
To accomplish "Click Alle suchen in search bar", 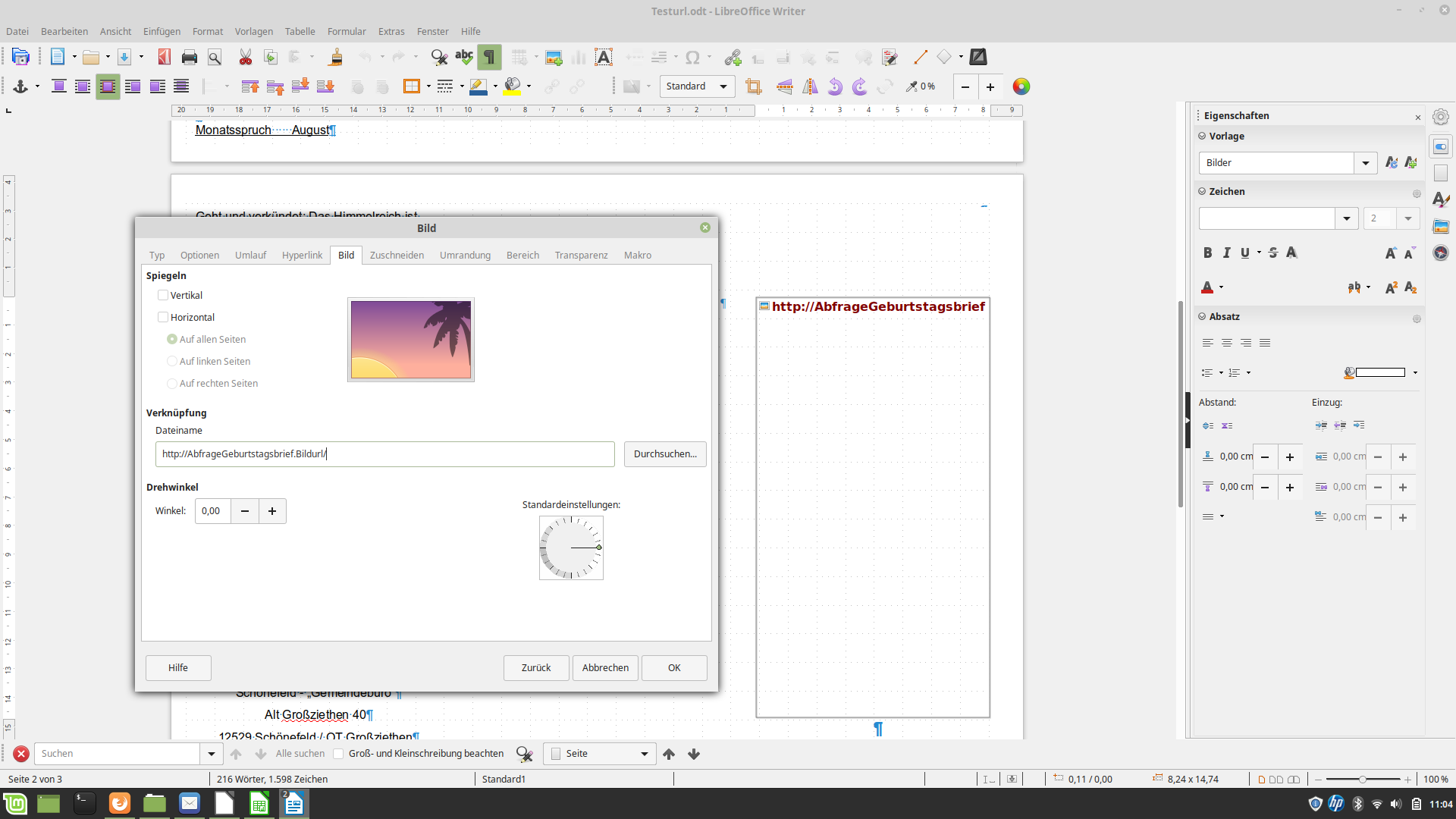I will 300,754.
